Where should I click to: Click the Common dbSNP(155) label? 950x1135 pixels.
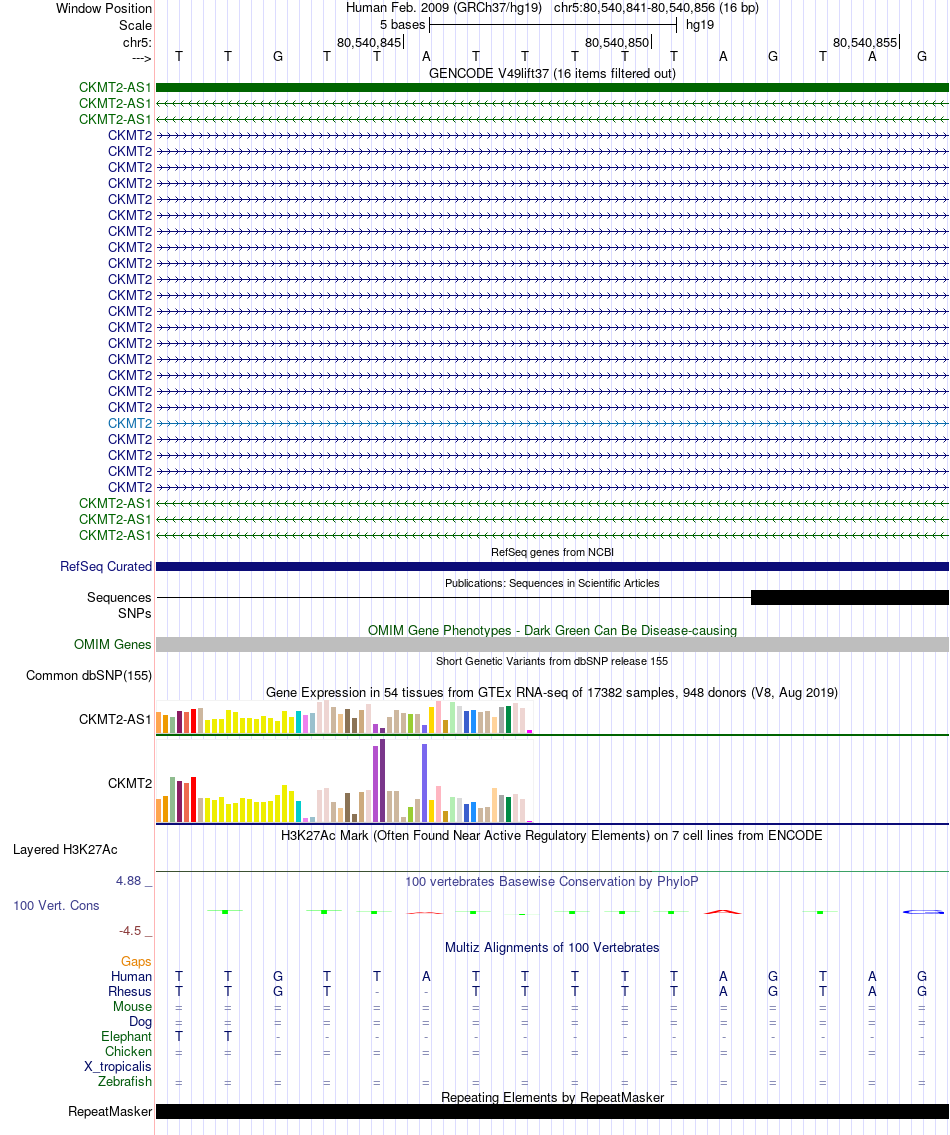pos(89,676)
